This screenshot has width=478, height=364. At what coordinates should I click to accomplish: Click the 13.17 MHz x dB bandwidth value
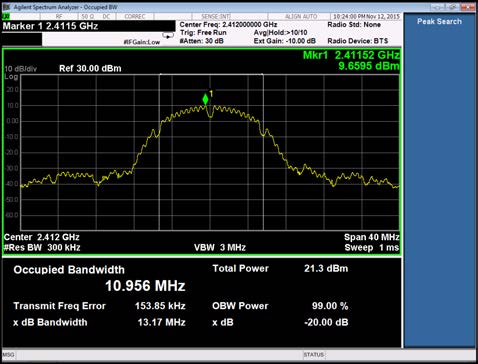[162, 322]
